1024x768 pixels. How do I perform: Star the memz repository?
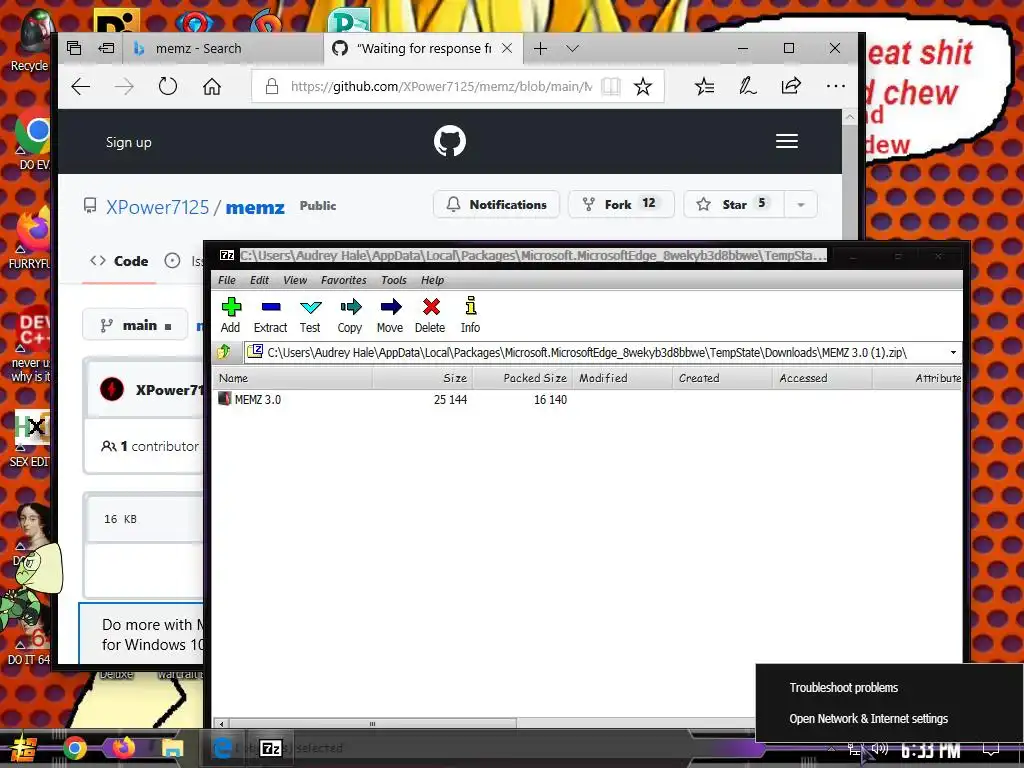point(735,204)
